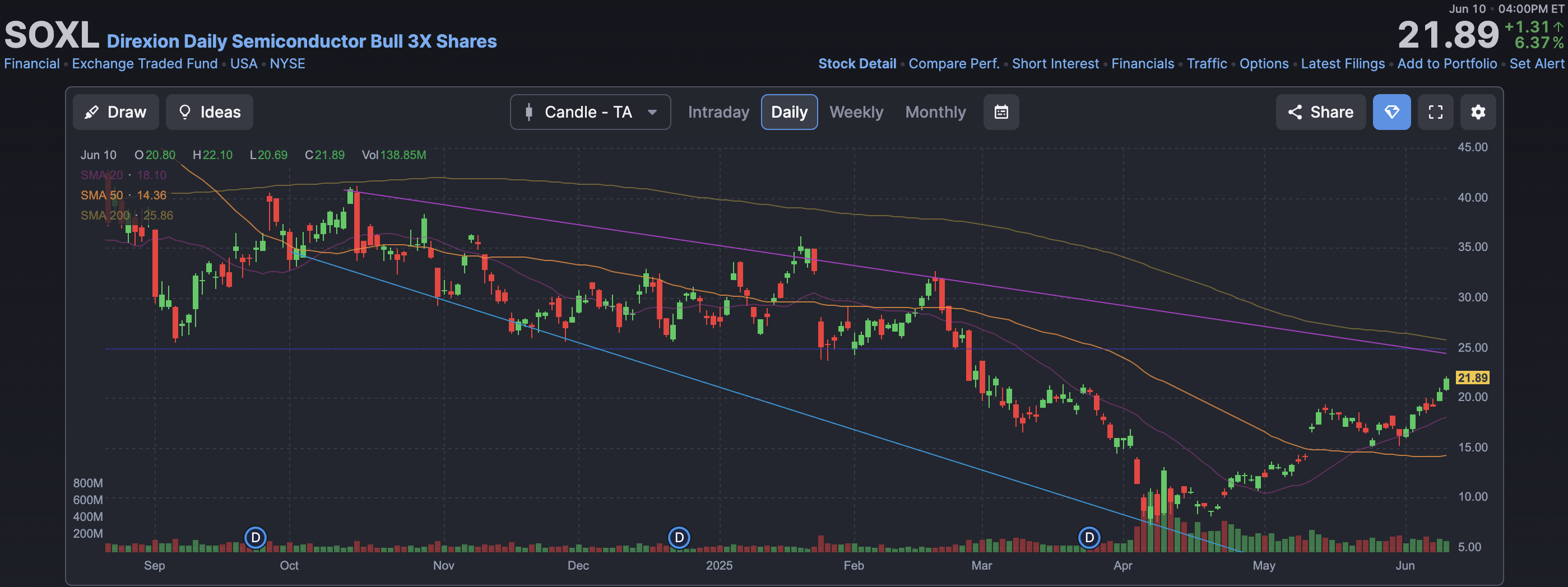The width and height of the screenshot is (1568, 587).
Task: Click Add to Portfolio
Action: click(x=1447, y=64)
